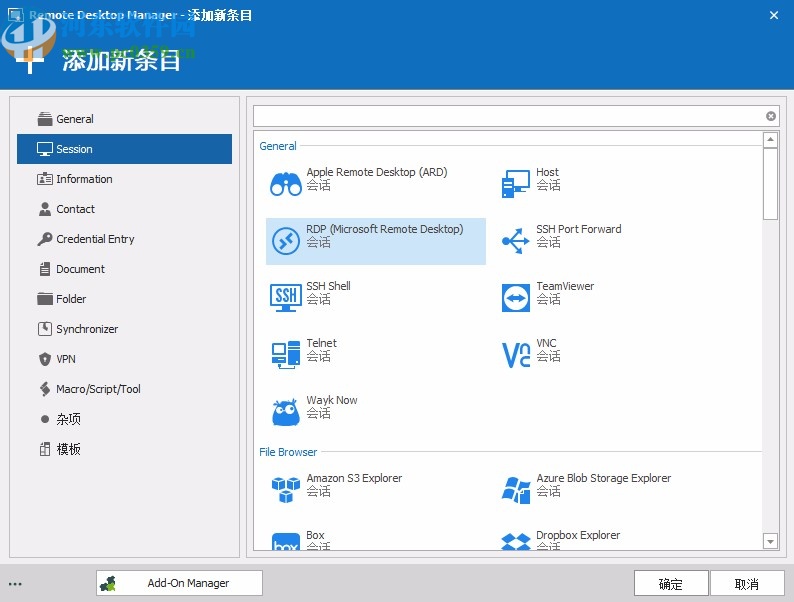Pick the TeamViewer icon
Viewport: 794px width, 602px height.
click(515, 298)
